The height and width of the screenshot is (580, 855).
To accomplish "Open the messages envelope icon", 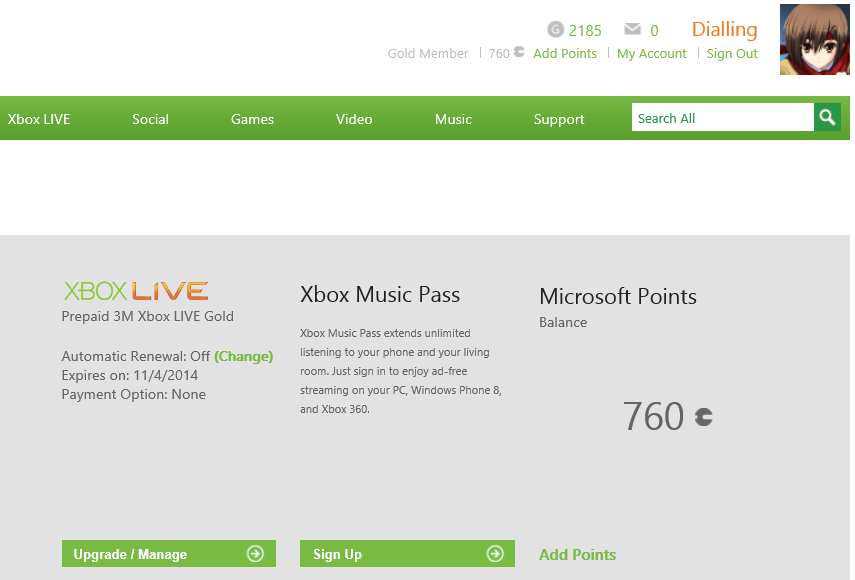I will 633,29.
